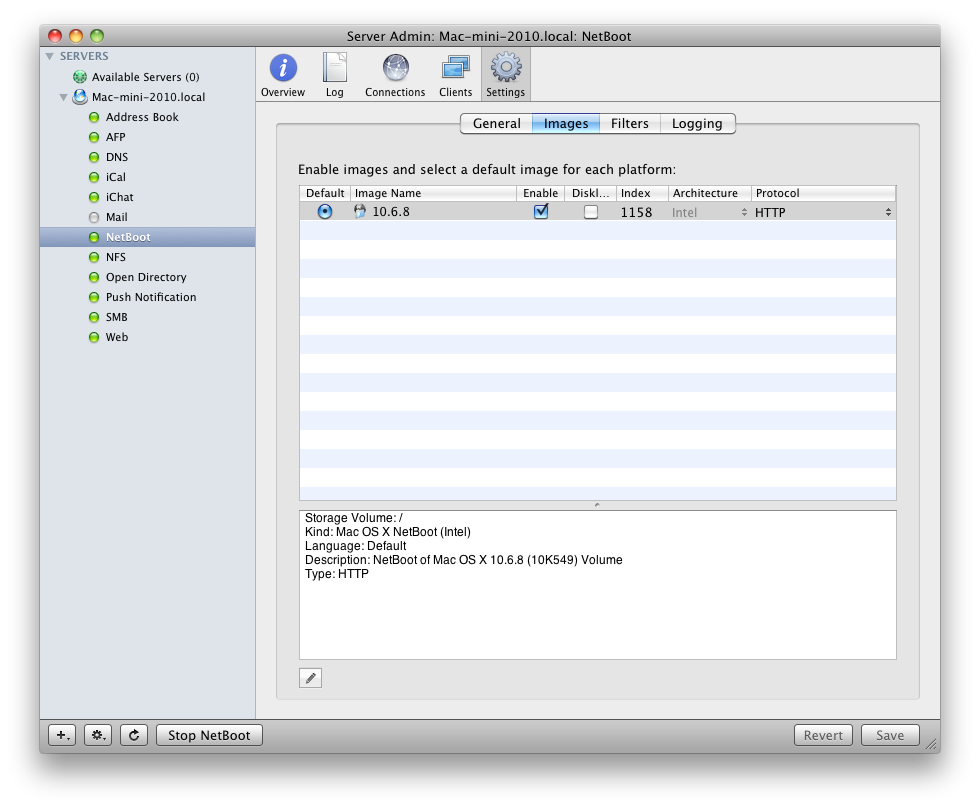Click the Open Directory status dot
The image size is (980, 808).
[94, 277]
